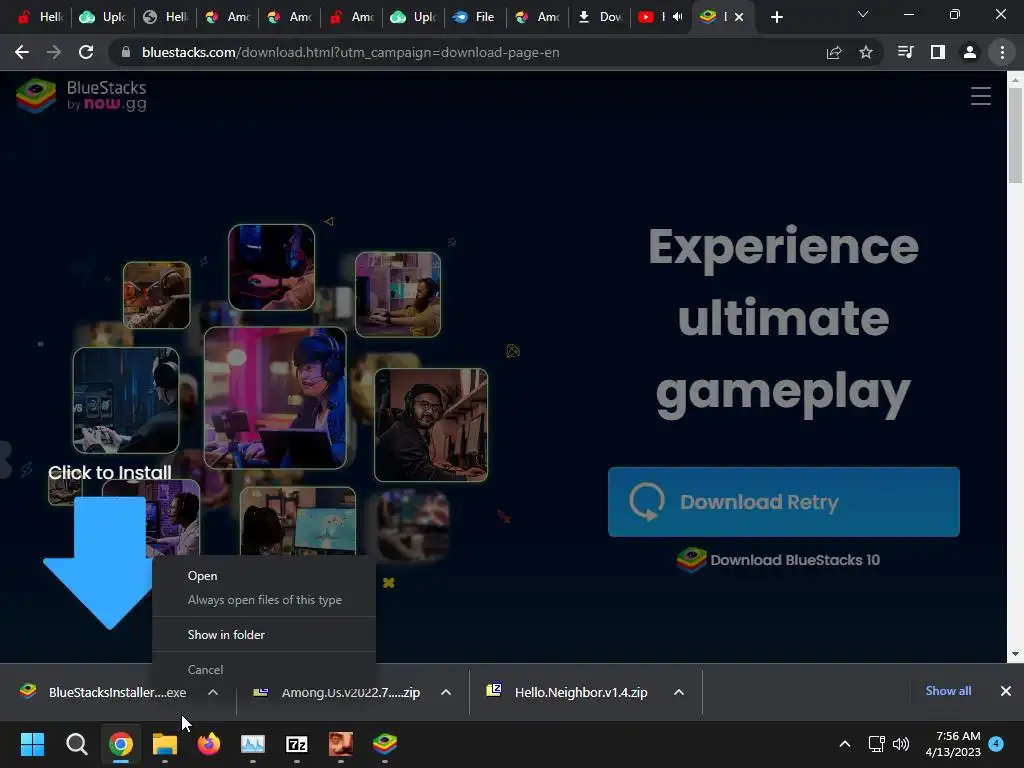Screen dimensions: 1024x768
Task: Open the BlueStacks taskbar icon
Action: click(x=385, y=744)
